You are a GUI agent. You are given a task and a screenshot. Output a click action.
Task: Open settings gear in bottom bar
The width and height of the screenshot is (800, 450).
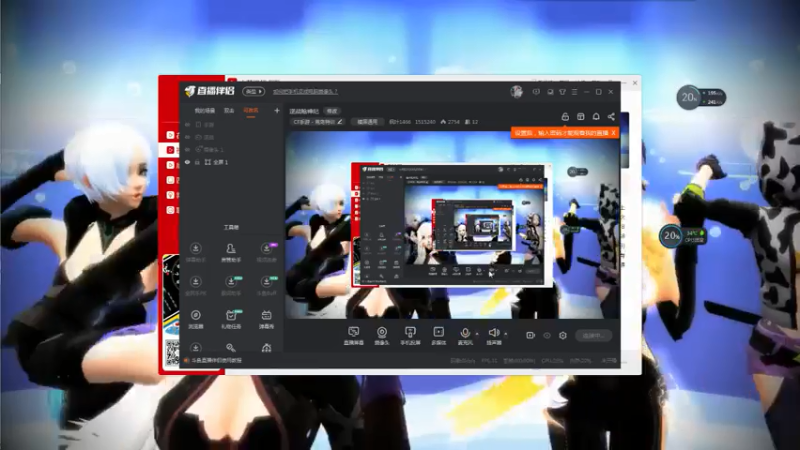point(563,335)
